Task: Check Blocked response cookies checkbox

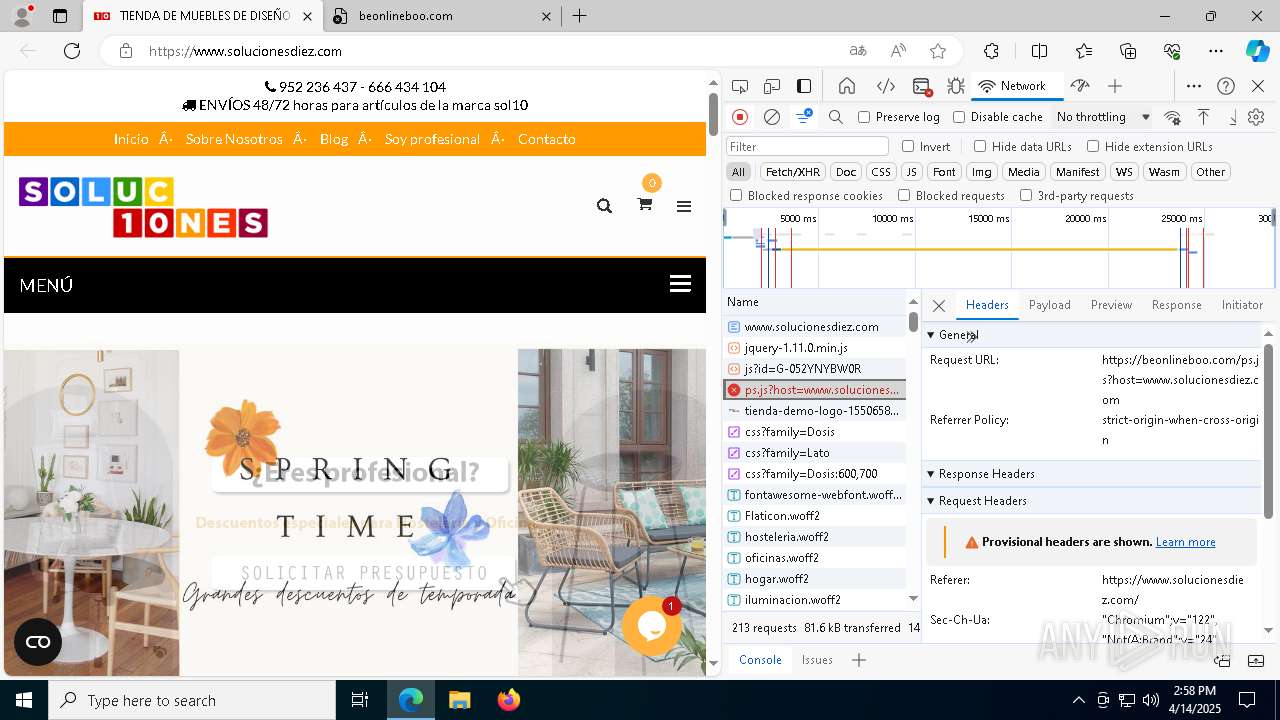Action: [x=736, y=196]
